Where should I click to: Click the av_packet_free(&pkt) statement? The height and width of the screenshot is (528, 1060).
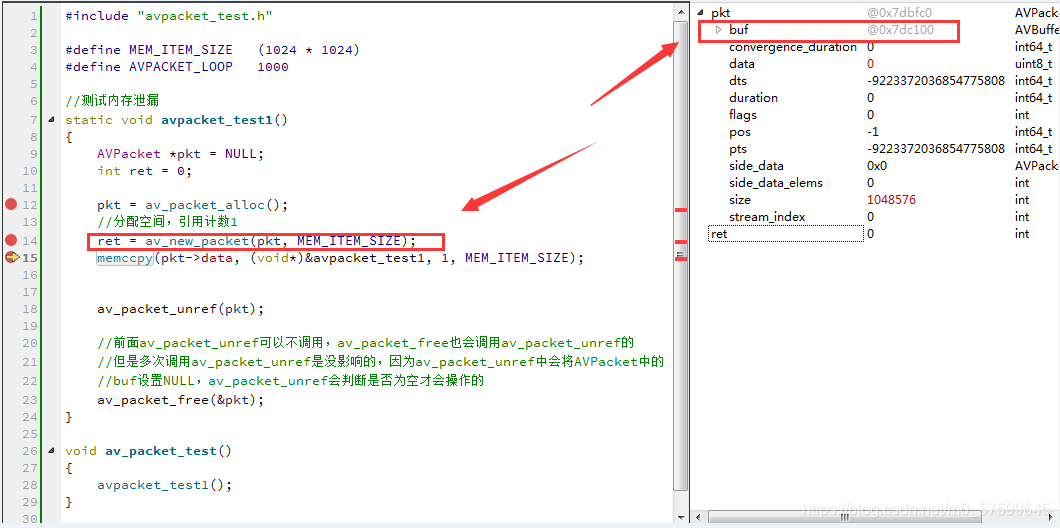[180, 400]
